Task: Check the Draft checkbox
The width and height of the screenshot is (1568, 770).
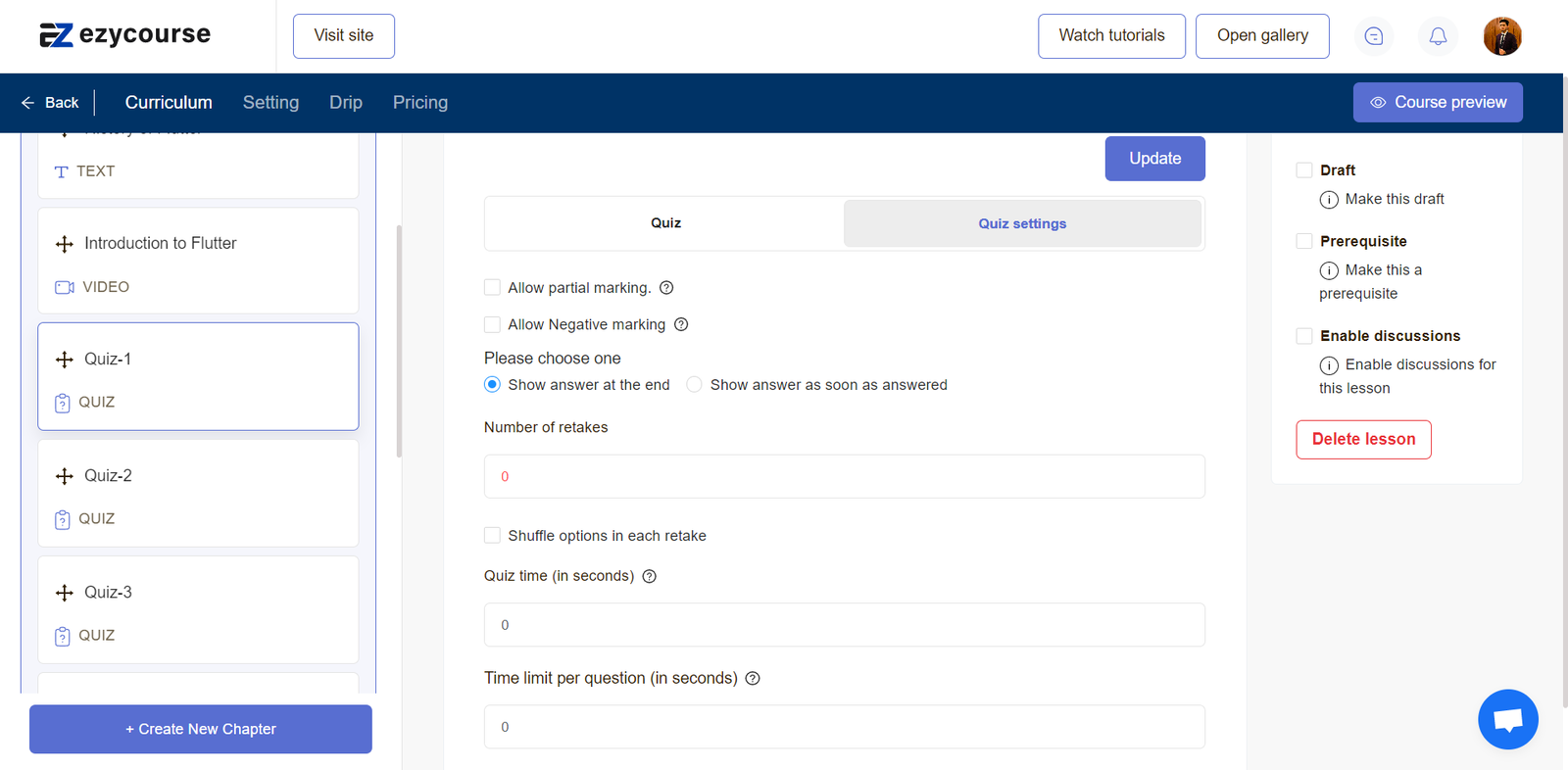Action: coord(1303,170)
